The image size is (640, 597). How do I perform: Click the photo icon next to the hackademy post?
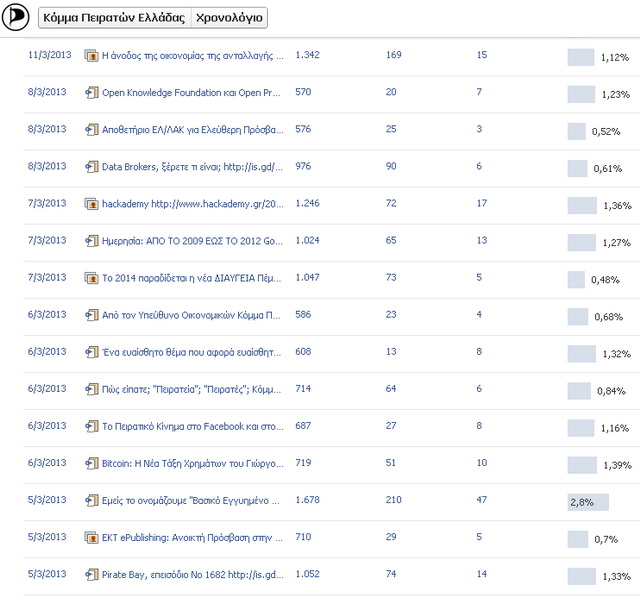92,204
